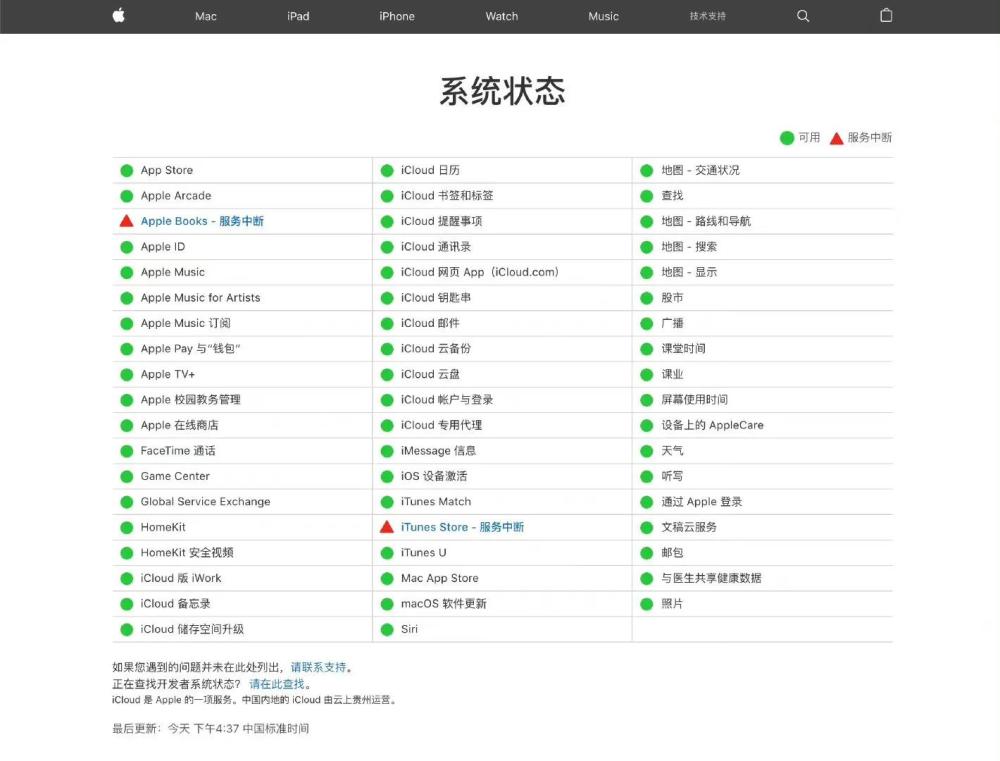Select iCloud 云备份 text
1000x761 pixels.
(436, 349)
